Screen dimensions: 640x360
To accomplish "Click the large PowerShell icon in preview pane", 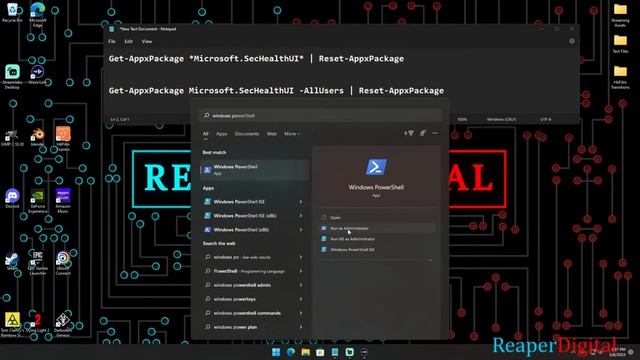I will pos(376,167).
